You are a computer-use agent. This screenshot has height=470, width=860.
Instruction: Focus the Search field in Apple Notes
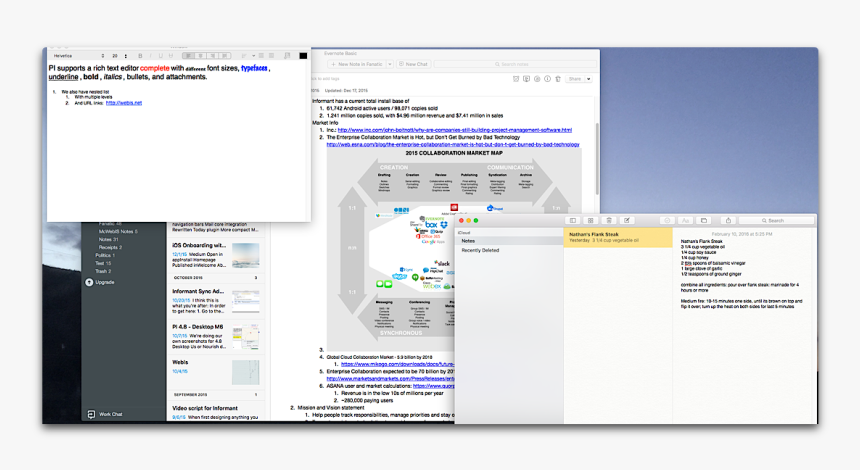pyautogui.click(x=776, y=220)
